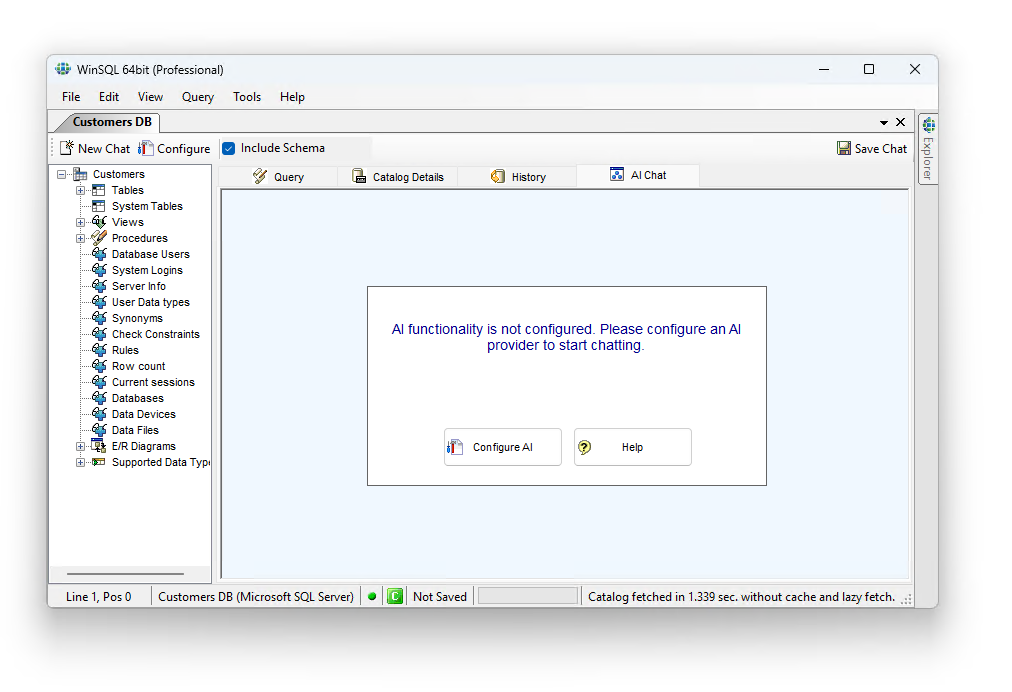This screenshot has width=1012, height=692.
Task: Click the Row count node icon
Action: [99, 366]
